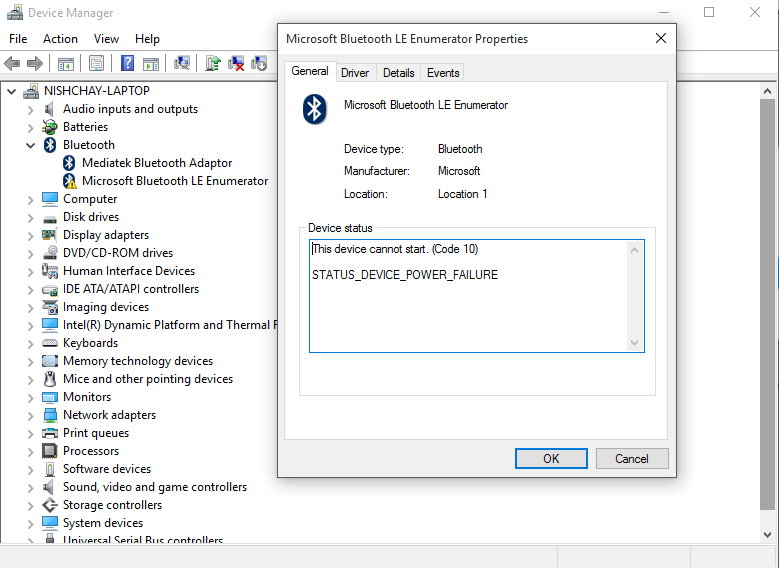Viewport: 779px width, 568px height.
Task: Maximize the Device Manager window
Action: coord(709,12)
